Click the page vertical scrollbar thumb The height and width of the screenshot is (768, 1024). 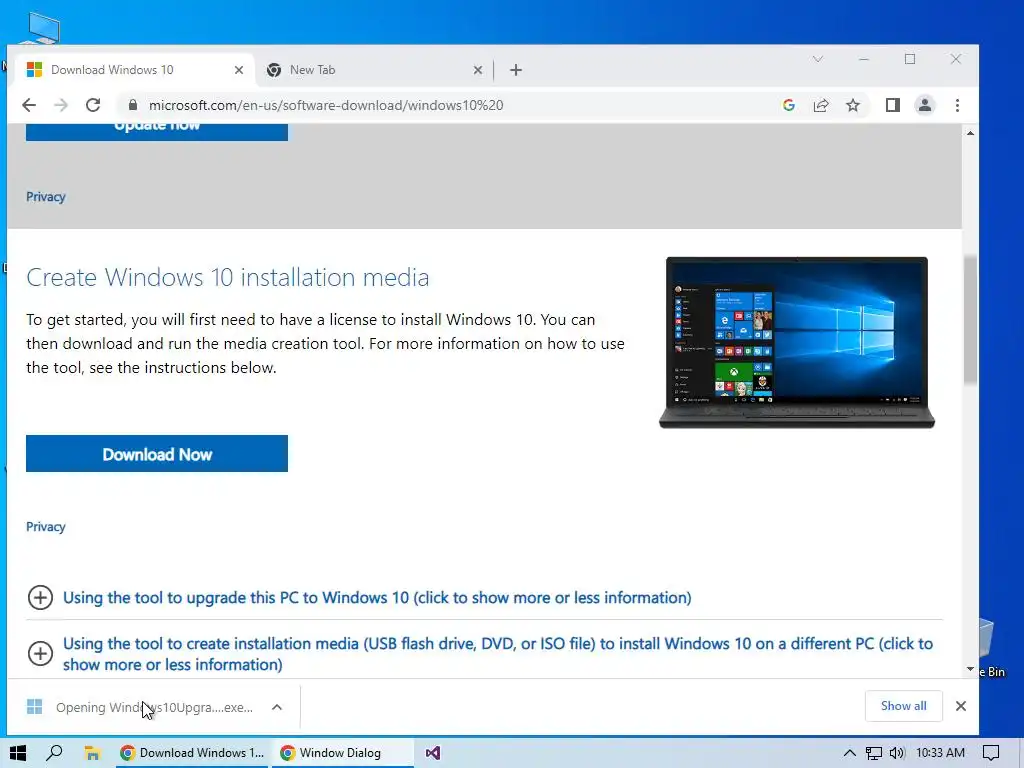(970, 320)
